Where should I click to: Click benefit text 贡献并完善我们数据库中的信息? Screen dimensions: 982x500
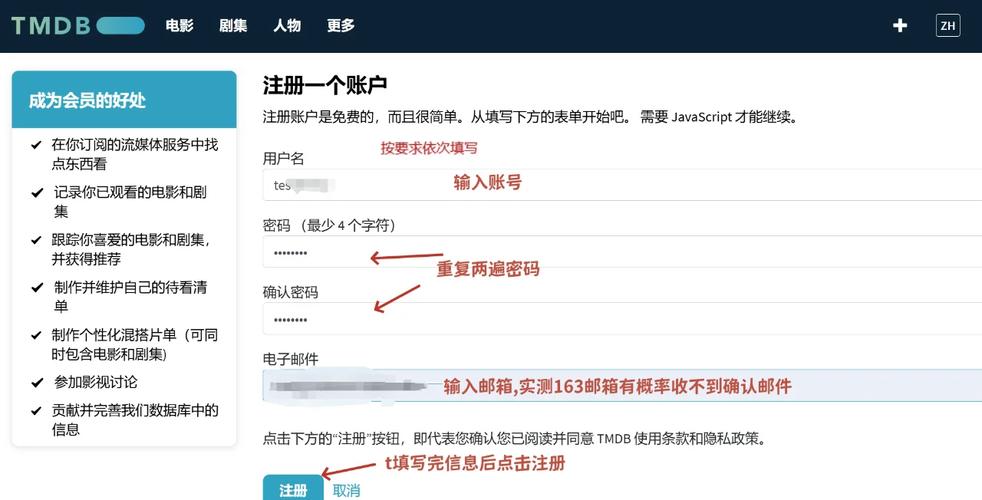(135, 420)
